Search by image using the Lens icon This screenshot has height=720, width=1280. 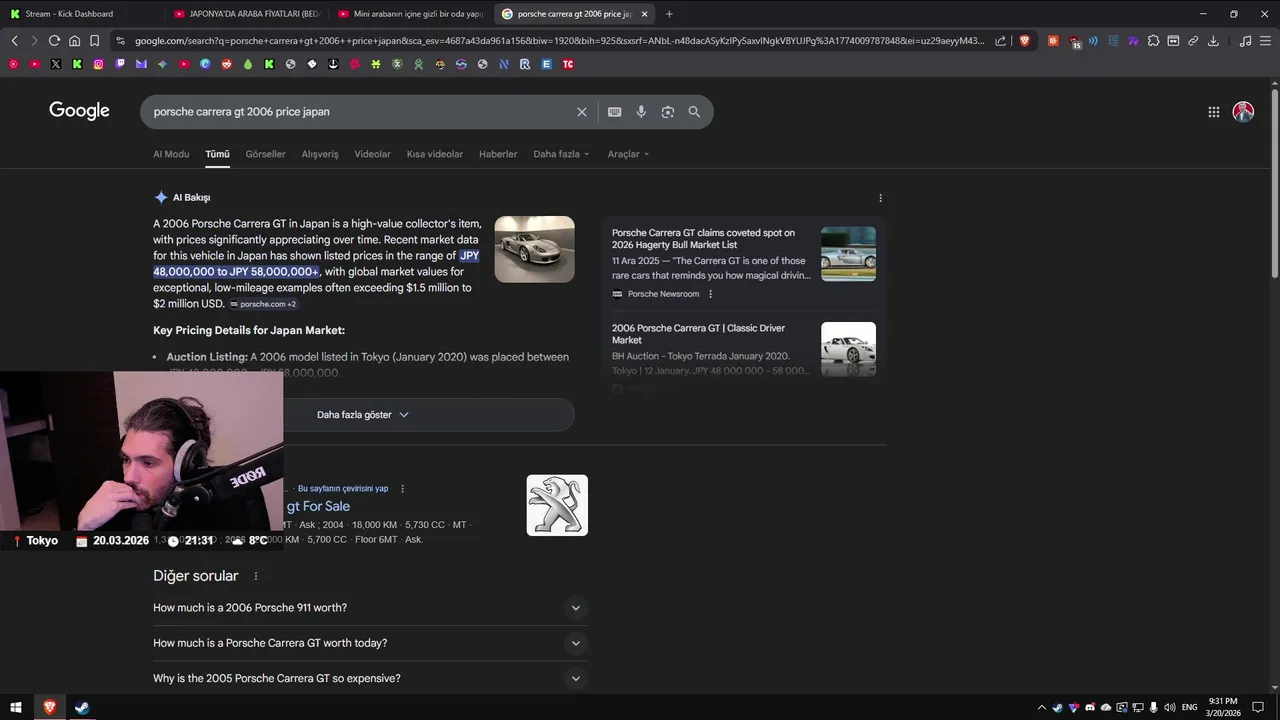pyautogui.click(x=668, y=112)
